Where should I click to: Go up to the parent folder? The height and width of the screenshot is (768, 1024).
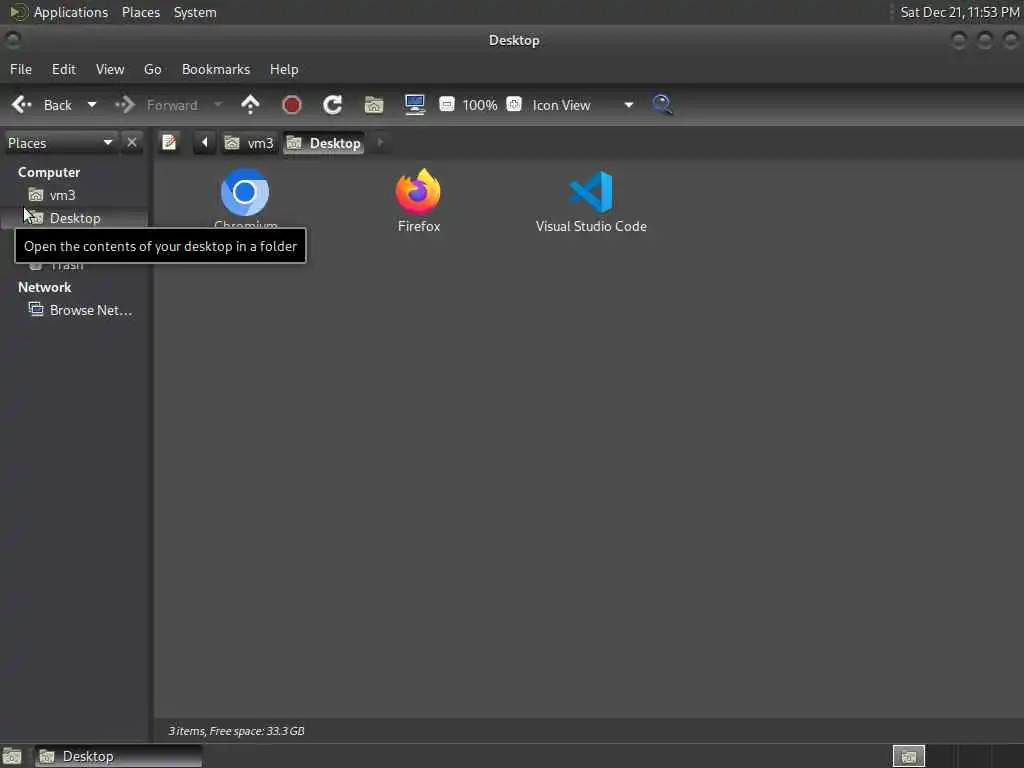pos(250,105)
